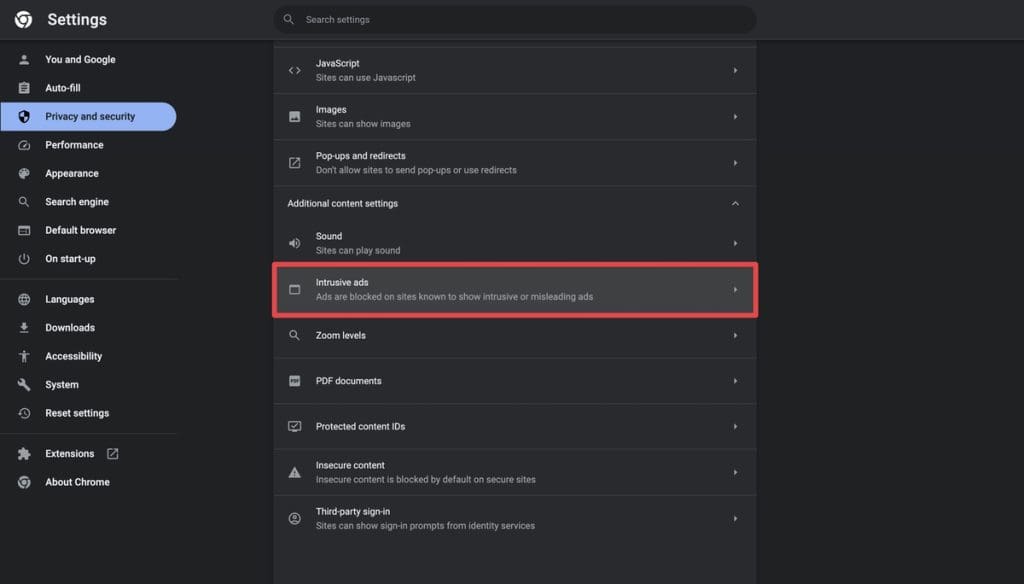The height and width of the screenshot is (584, 1024).
Task: Click the Insecure content warning triangle icon
Action: point(295,472)
